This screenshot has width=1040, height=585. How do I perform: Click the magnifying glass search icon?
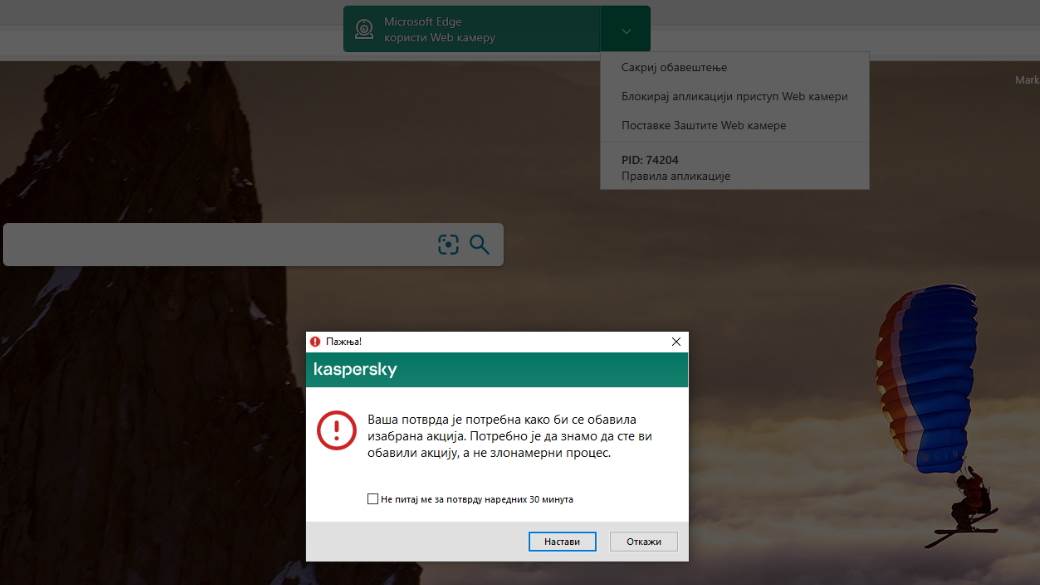(x=480, y=244)
